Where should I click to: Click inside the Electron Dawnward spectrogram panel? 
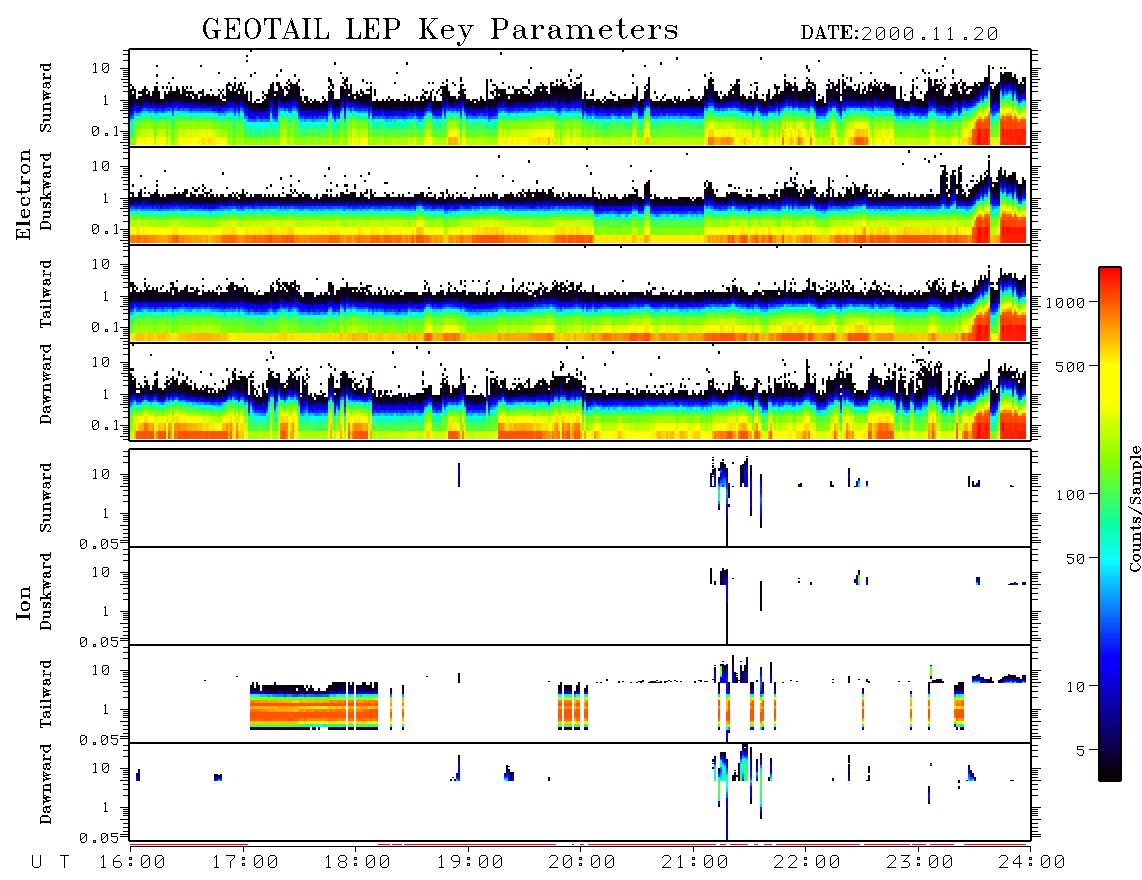580,391
